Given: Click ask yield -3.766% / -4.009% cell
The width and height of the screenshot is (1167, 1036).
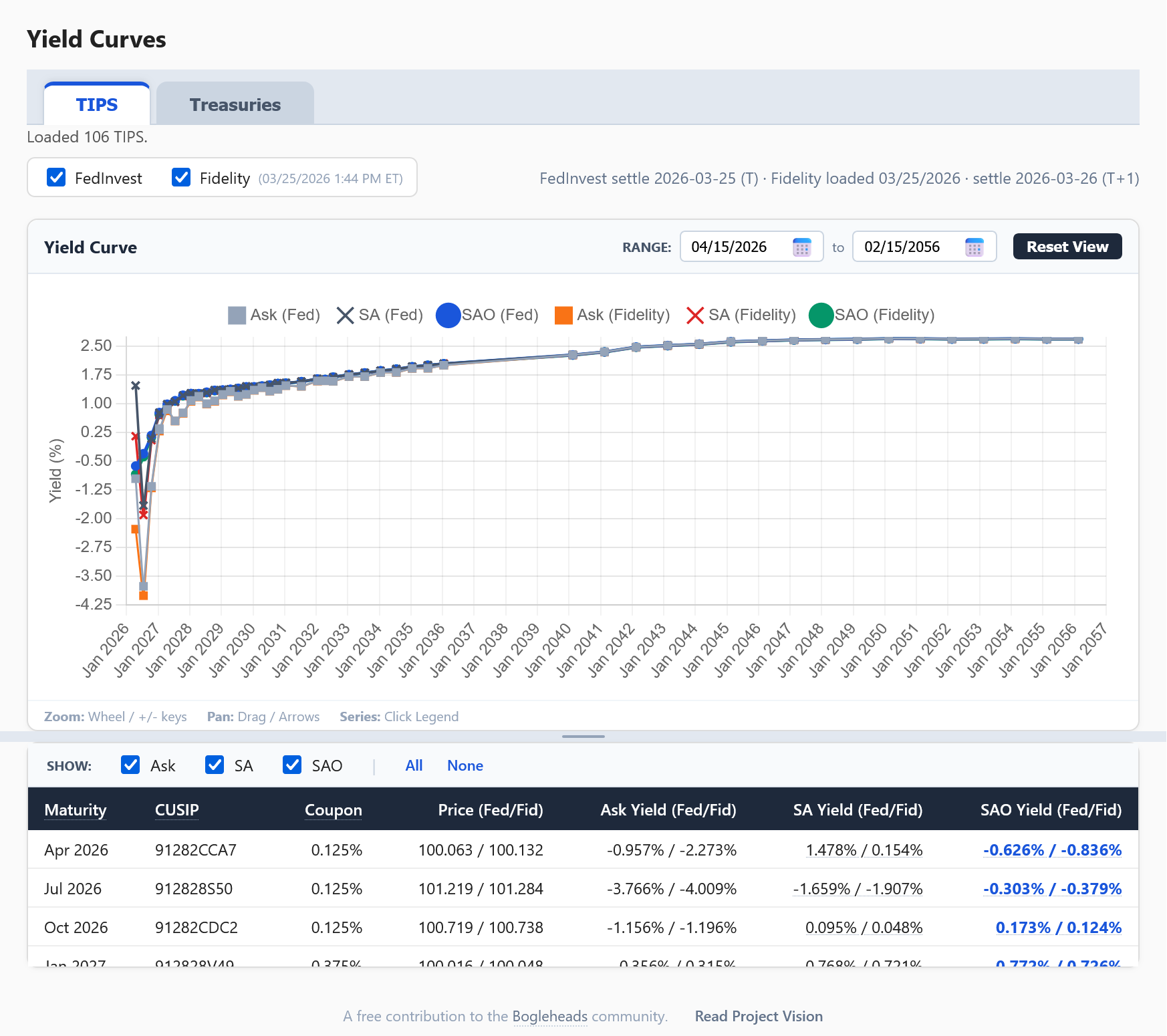Looking at the screenshot, I should point(672,888).
